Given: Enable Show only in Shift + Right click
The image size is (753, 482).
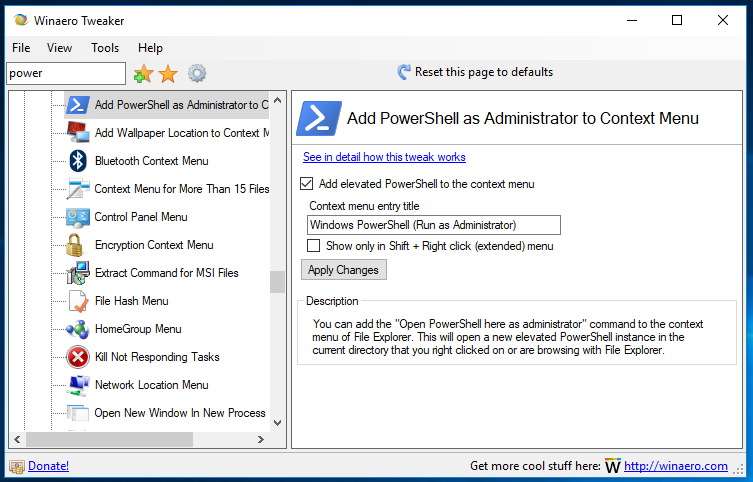Looking at the screenshot, I should click(314, 246).
